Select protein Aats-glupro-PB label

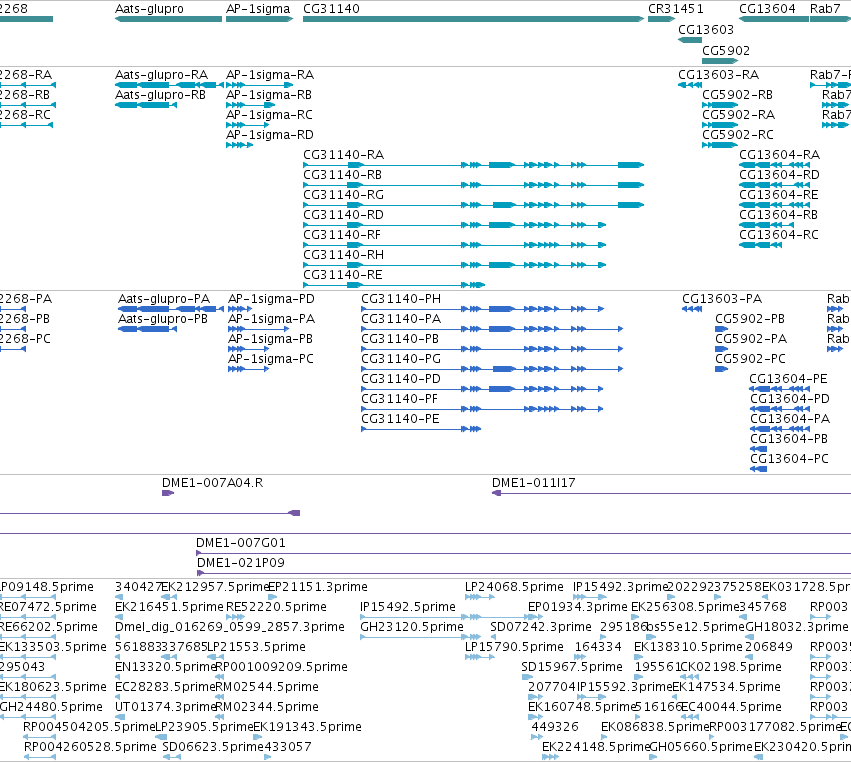click(163, 319)
